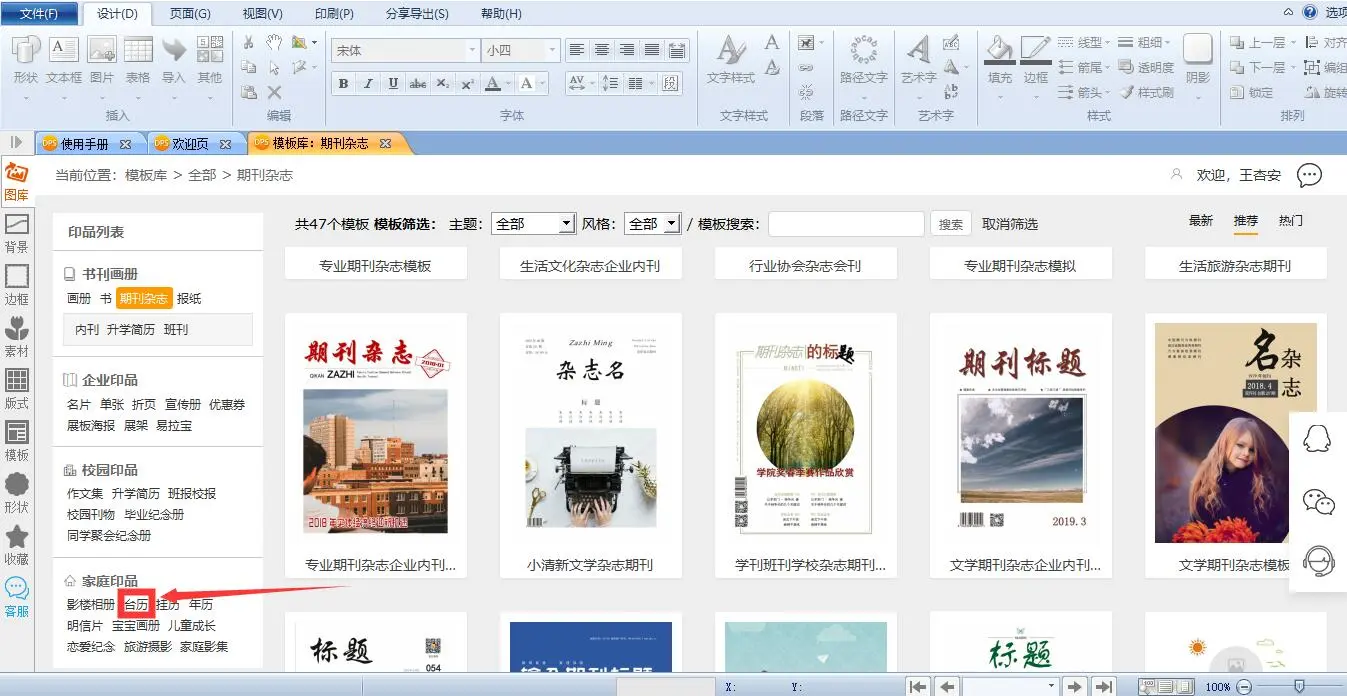Expand the 风格 style filter dropdown

671,224
